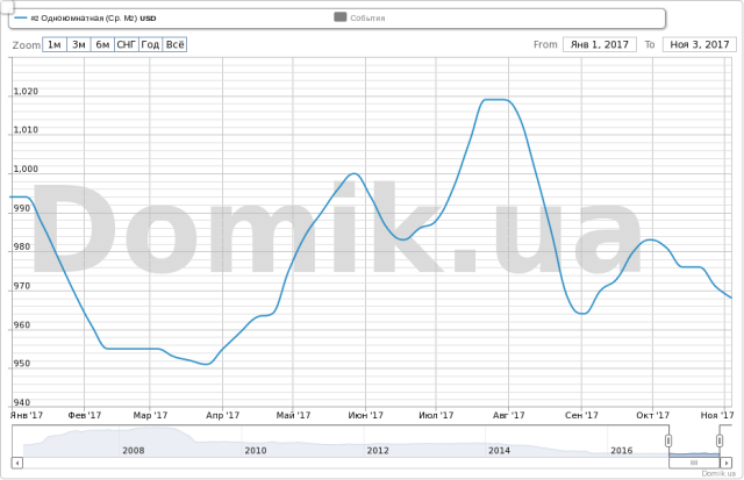Click the 970 y-axis value
The image size is (744, 480).
(x=22, y=286)
